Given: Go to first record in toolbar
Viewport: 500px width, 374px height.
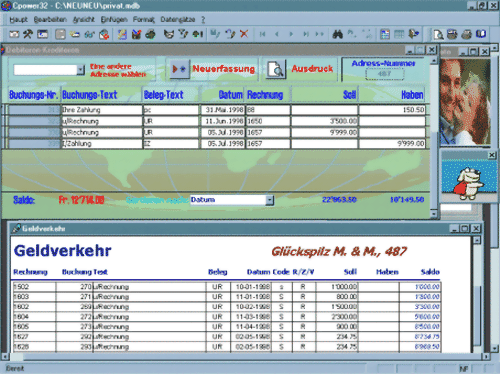Looking at the screenshot, I should 263,34.
